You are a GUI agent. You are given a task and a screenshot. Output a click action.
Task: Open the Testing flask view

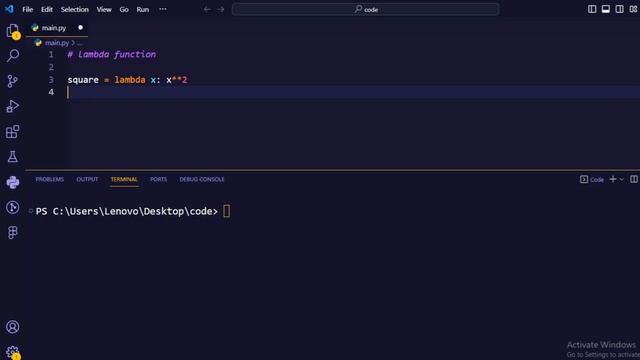coord(13,157)
